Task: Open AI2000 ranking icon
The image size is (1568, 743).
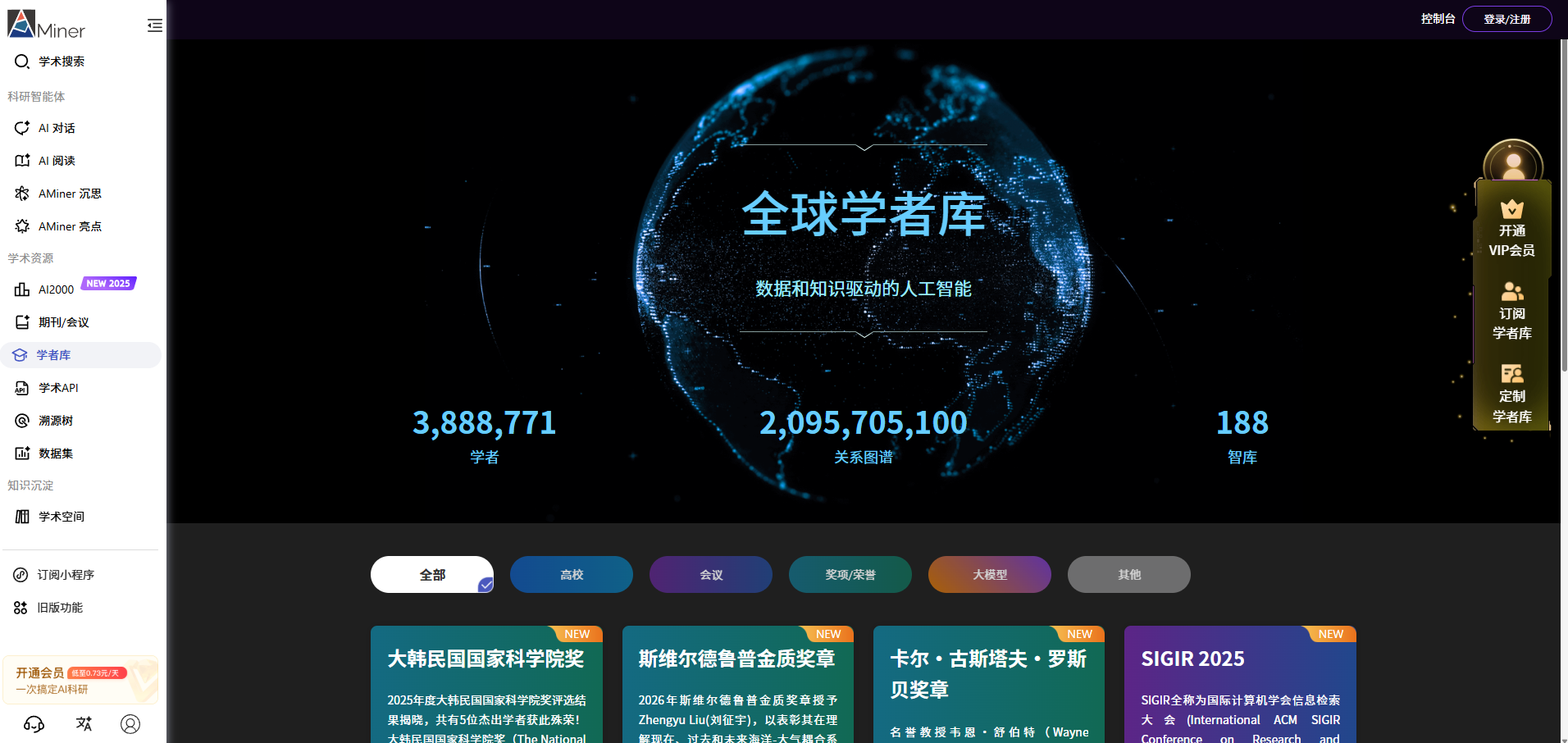Action: click(22, 289)
